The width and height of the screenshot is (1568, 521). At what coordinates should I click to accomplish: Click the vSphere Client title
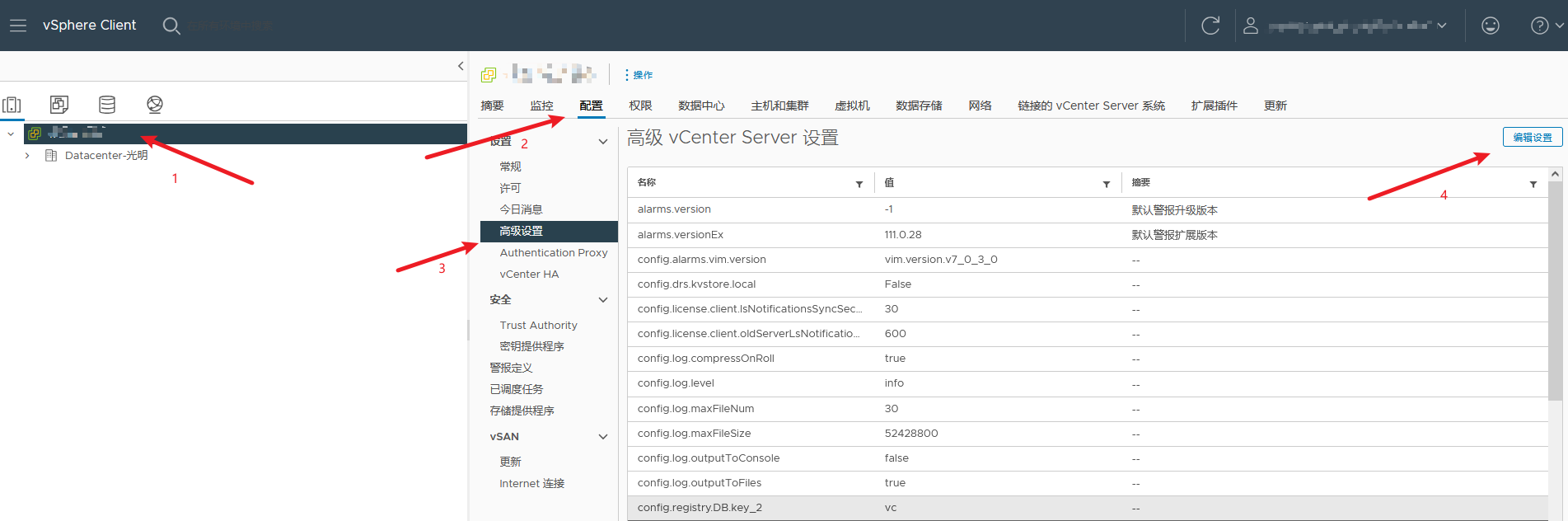click(89, 26)
